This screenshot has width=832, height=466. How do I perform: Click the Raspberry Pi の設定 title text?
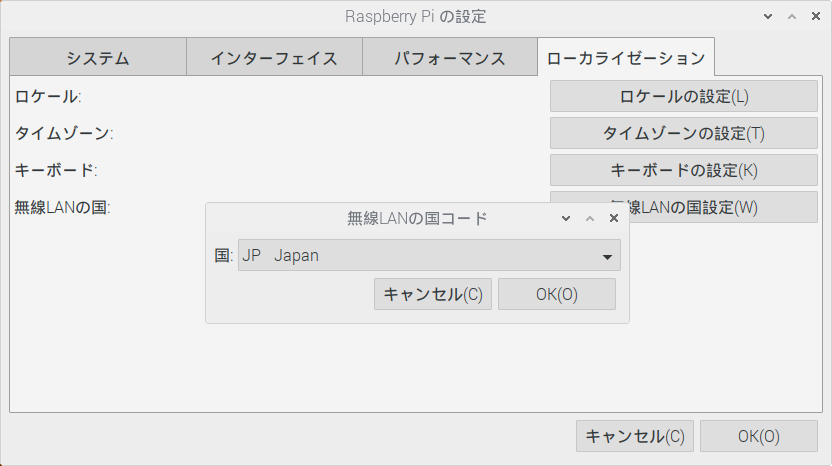[415, 16]
